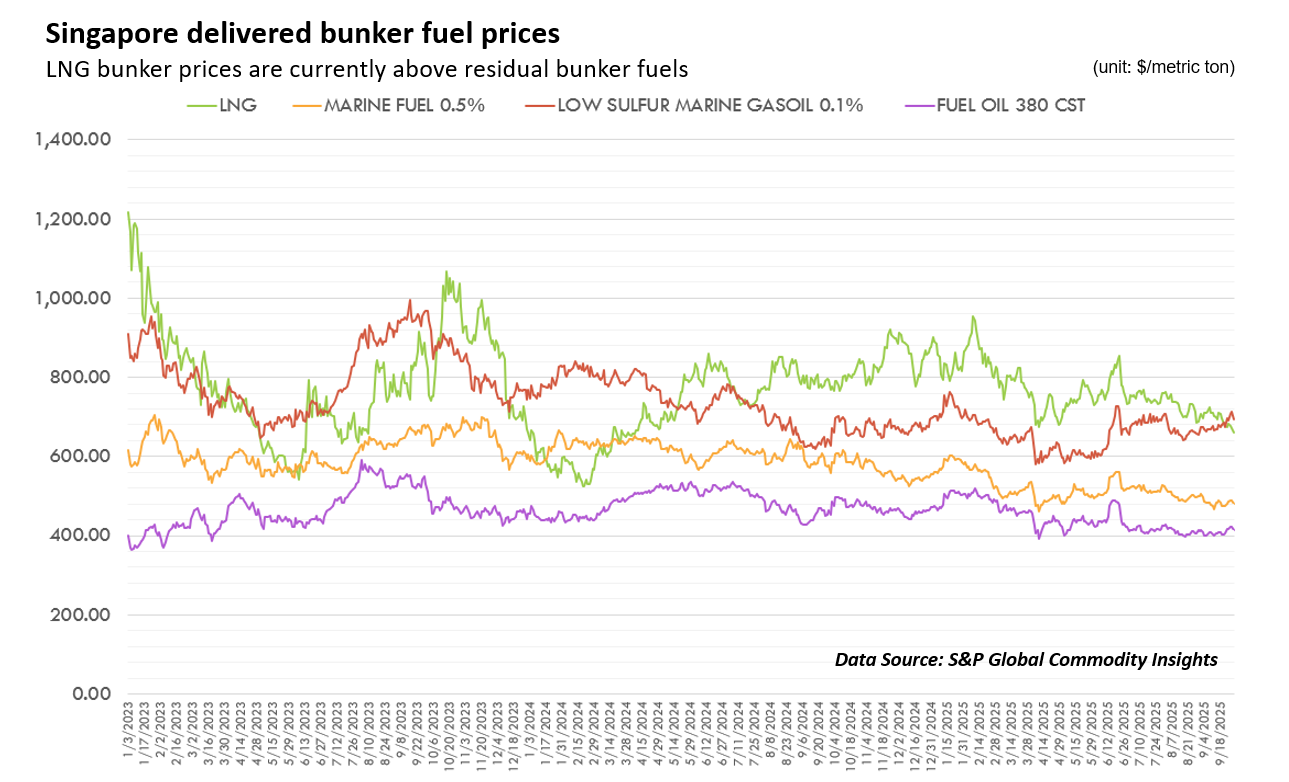Click the 1,400.00 y-axis label
This screenshot has width=1289, height=782.
click(71, 140)
